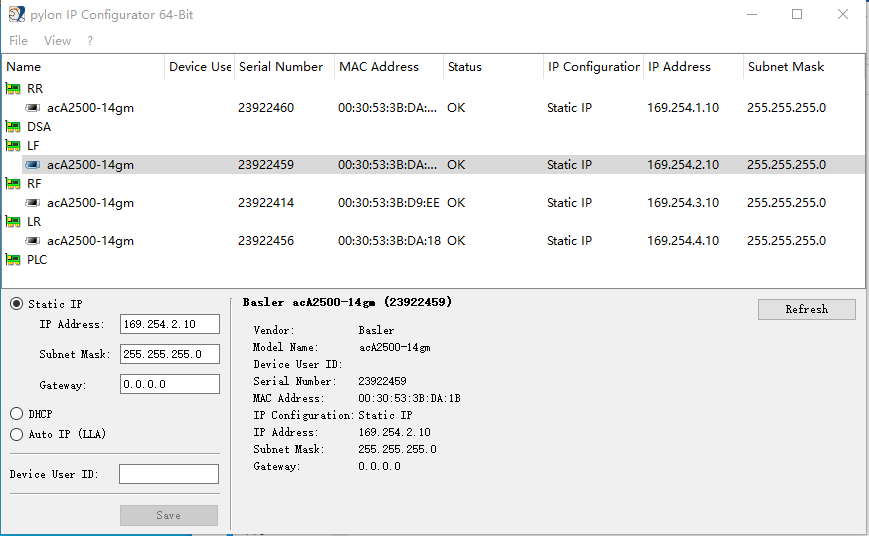This screenshot has height=536, width=869.
Task: Click camera icon for serial 23922459
Action: 33,165
